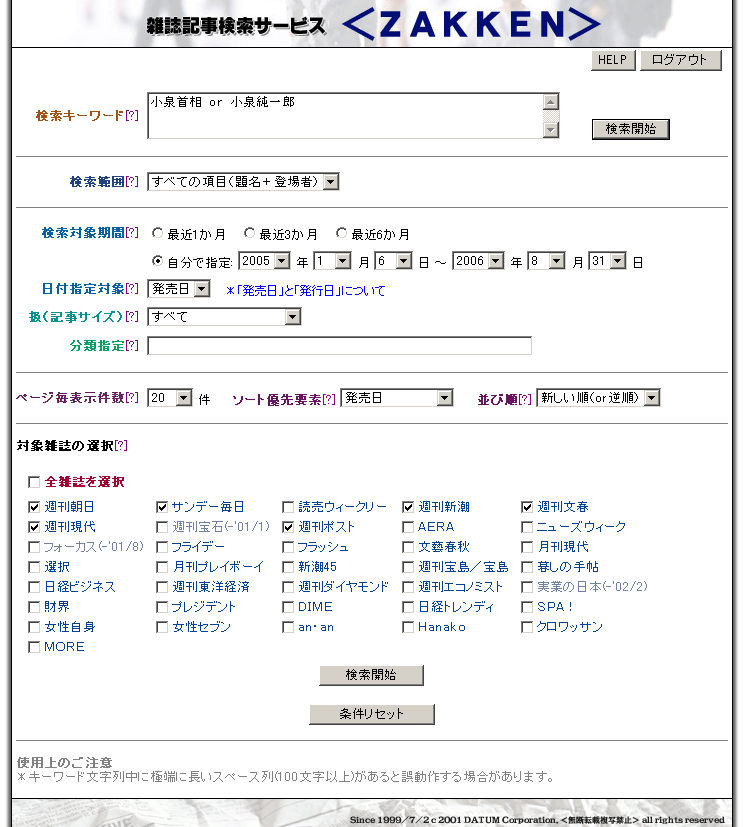
Task: Uncheck the 週刊新潮 checkbox
Action: pyautogui.click(x=408, y=507)
